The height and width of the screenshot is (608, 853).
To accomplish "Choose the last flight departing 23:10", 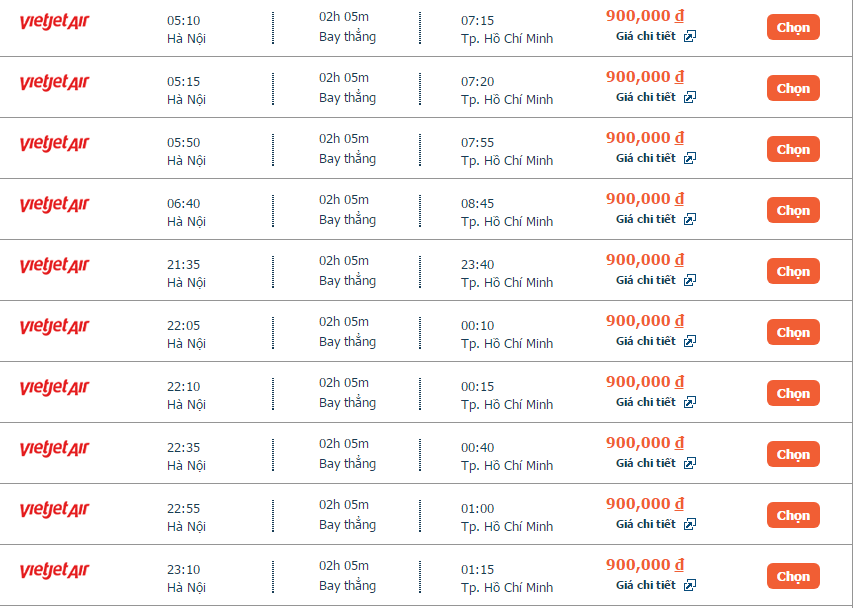I will pos(793,577).
